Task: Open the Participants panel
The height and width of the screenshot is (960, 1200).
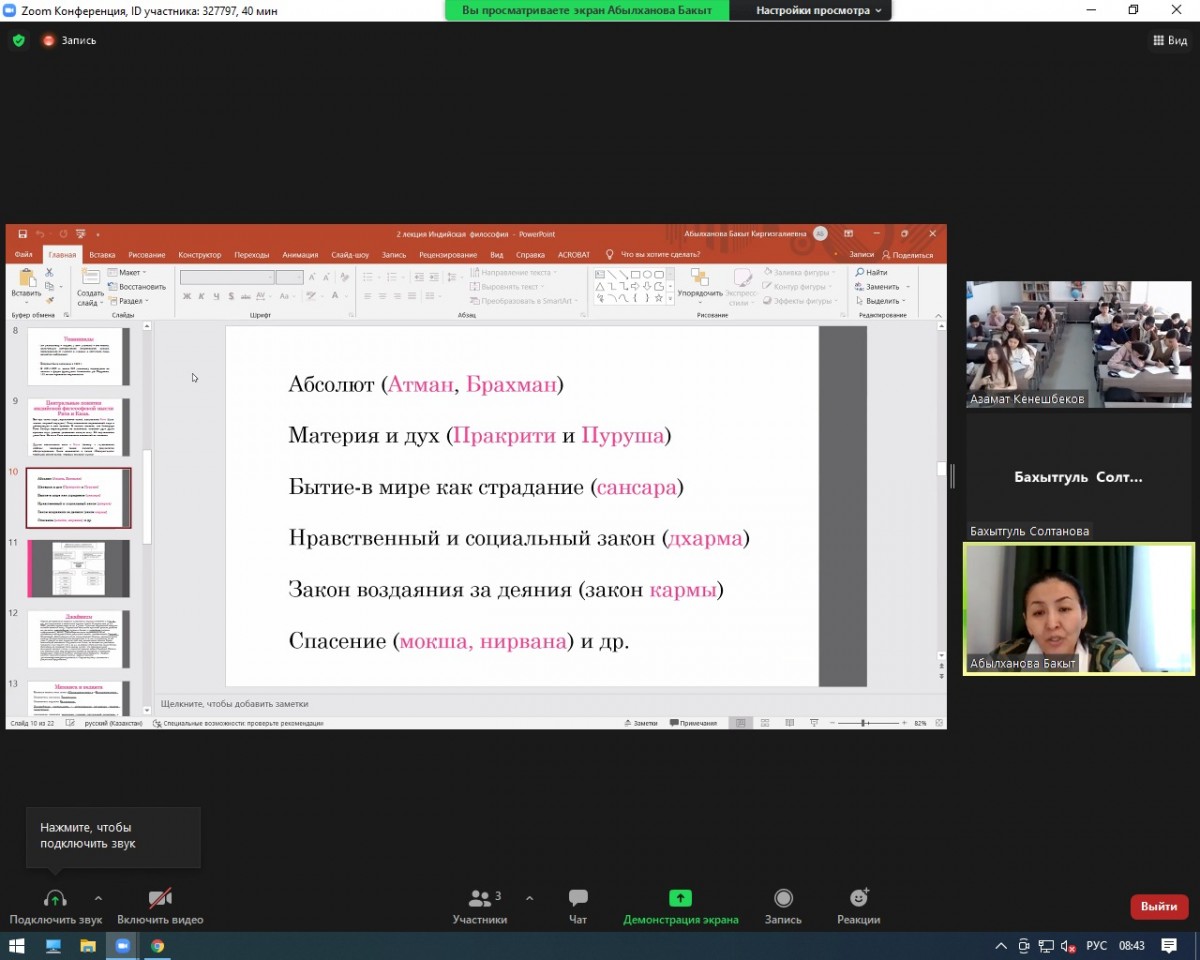Action: pyautogui.click(x=480, y=899)
